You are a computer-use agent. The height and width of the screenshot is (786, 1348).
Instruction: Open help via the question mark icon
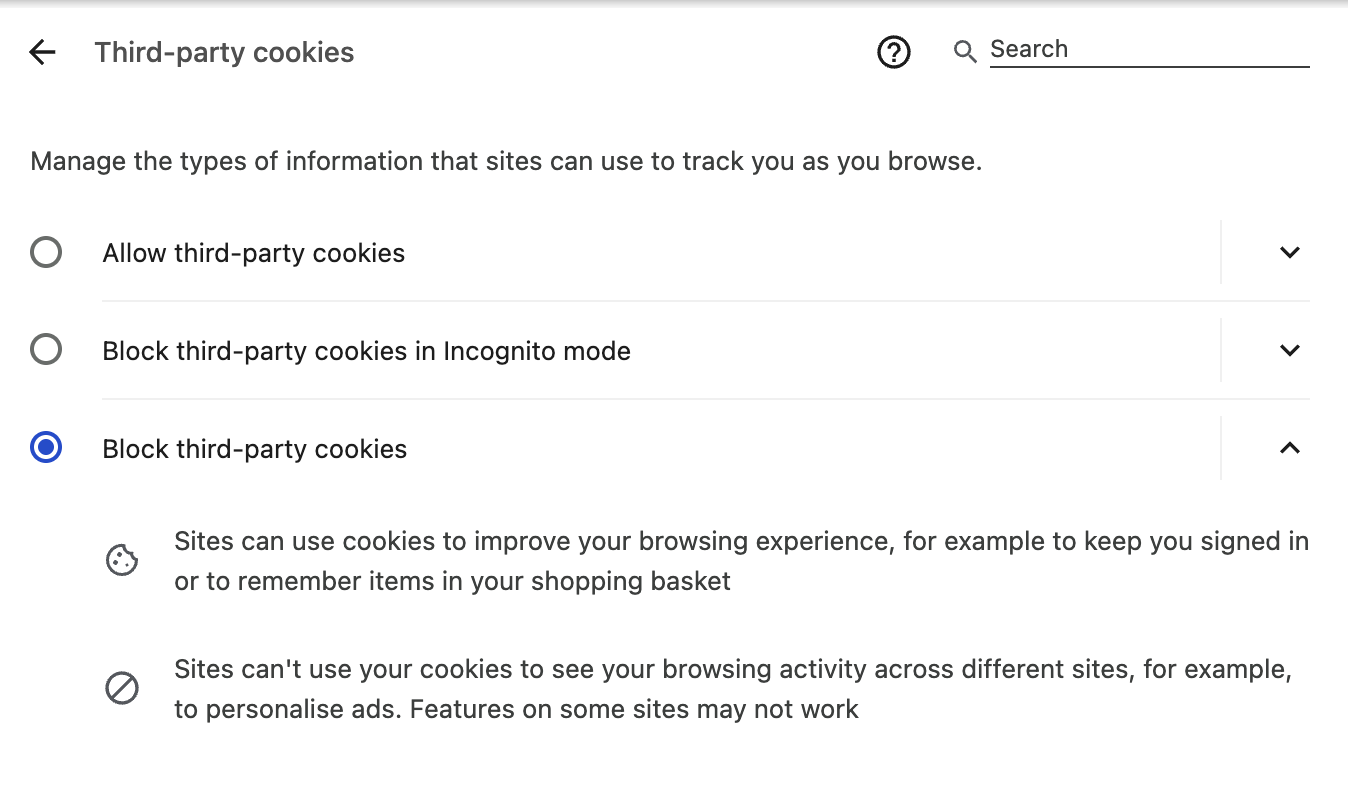893,52
